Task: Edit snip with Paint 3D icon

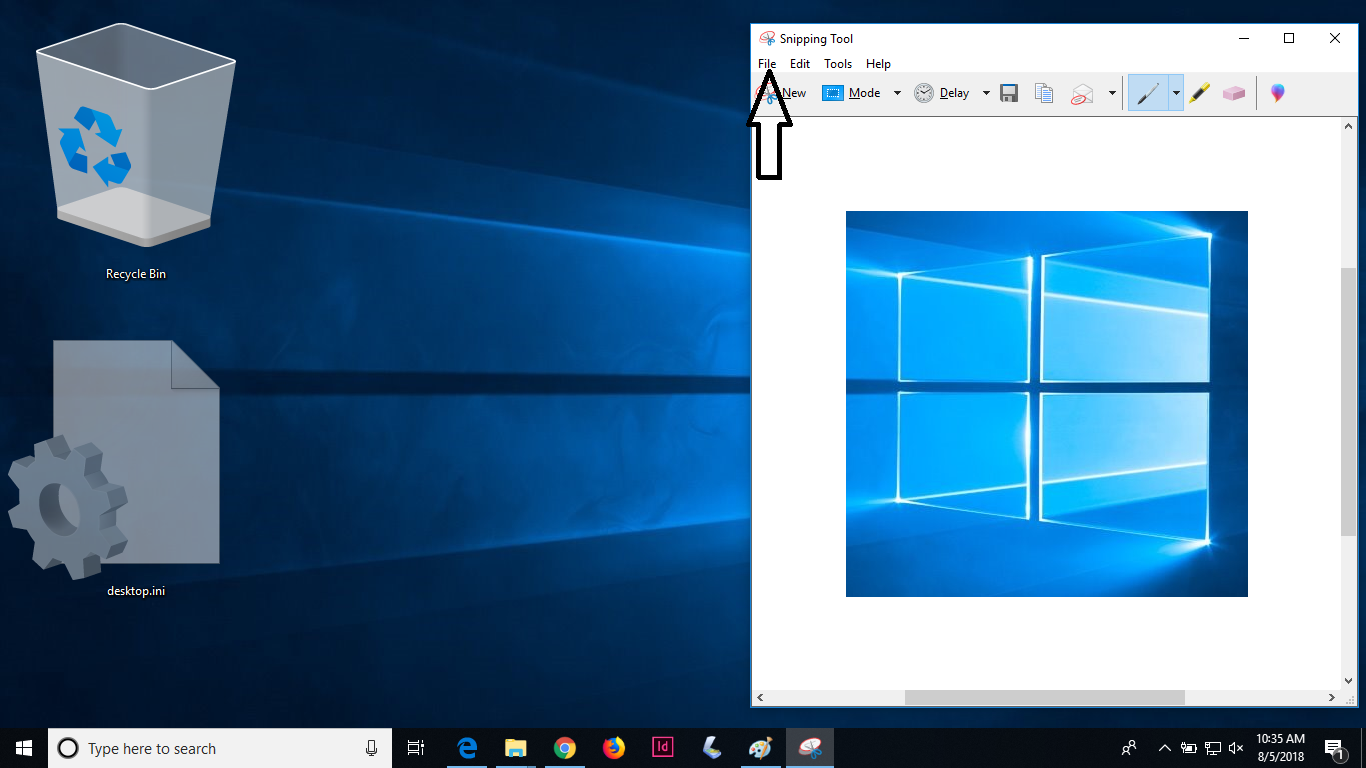Action: (x=1277, y=93)
